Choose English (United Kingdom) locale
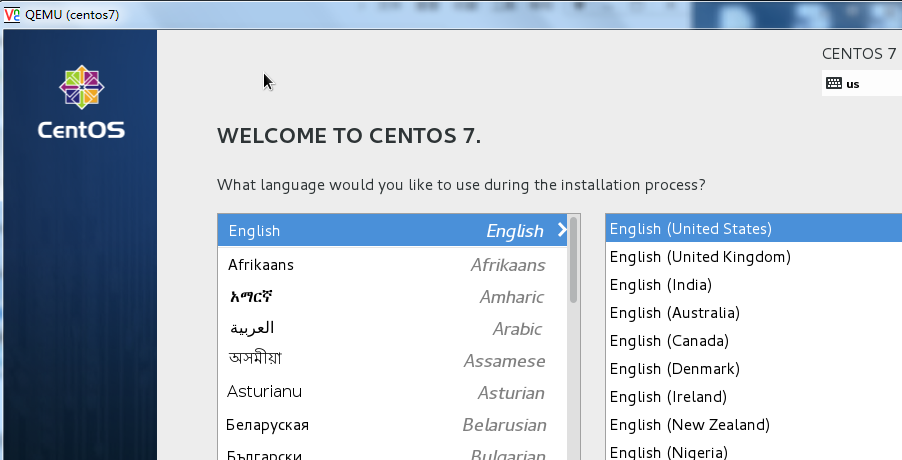The width and height of the screenshot is (902, 460). point(754,256)
